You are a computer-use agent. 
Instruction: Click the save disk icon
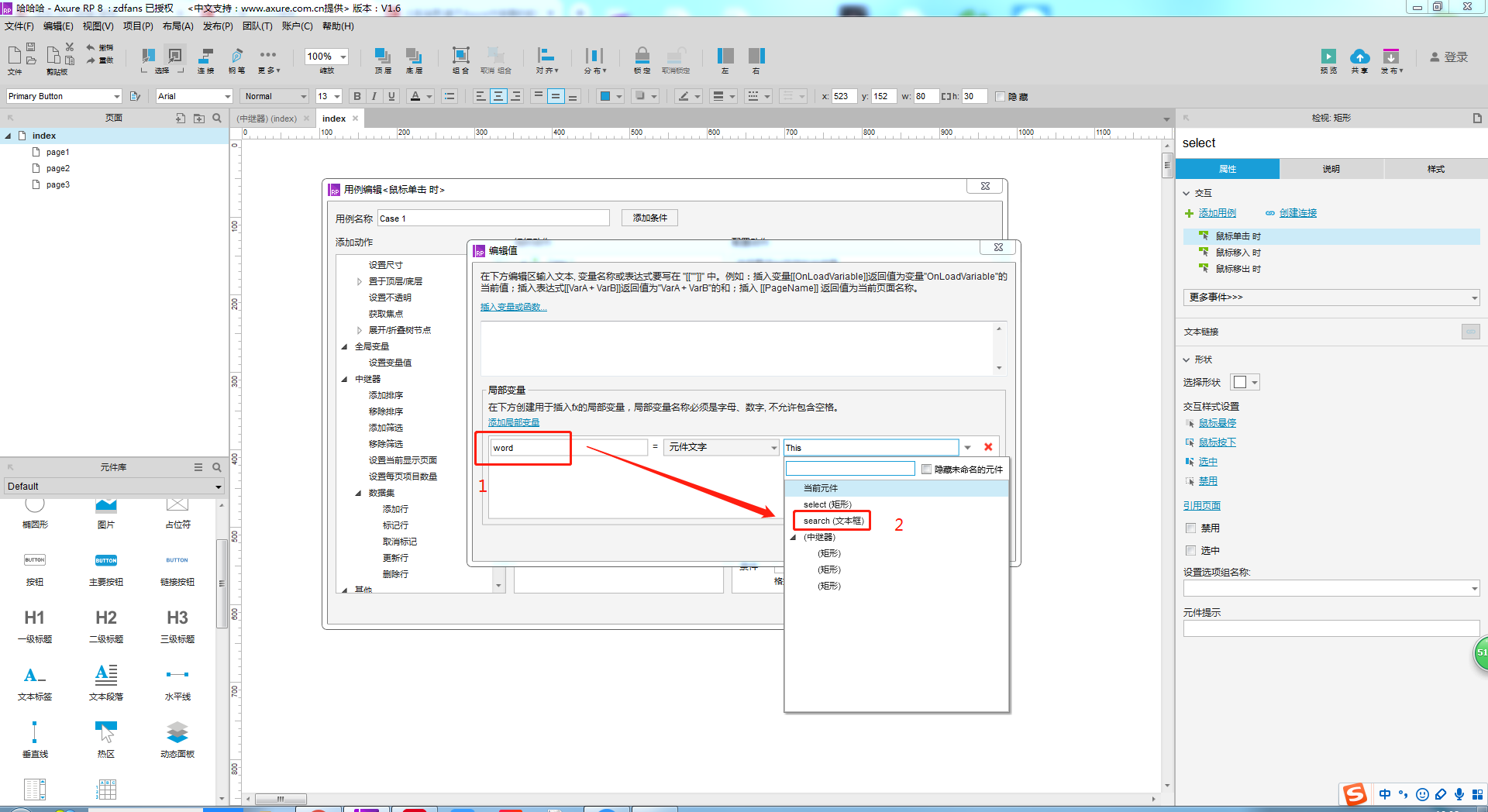(31, 47)
